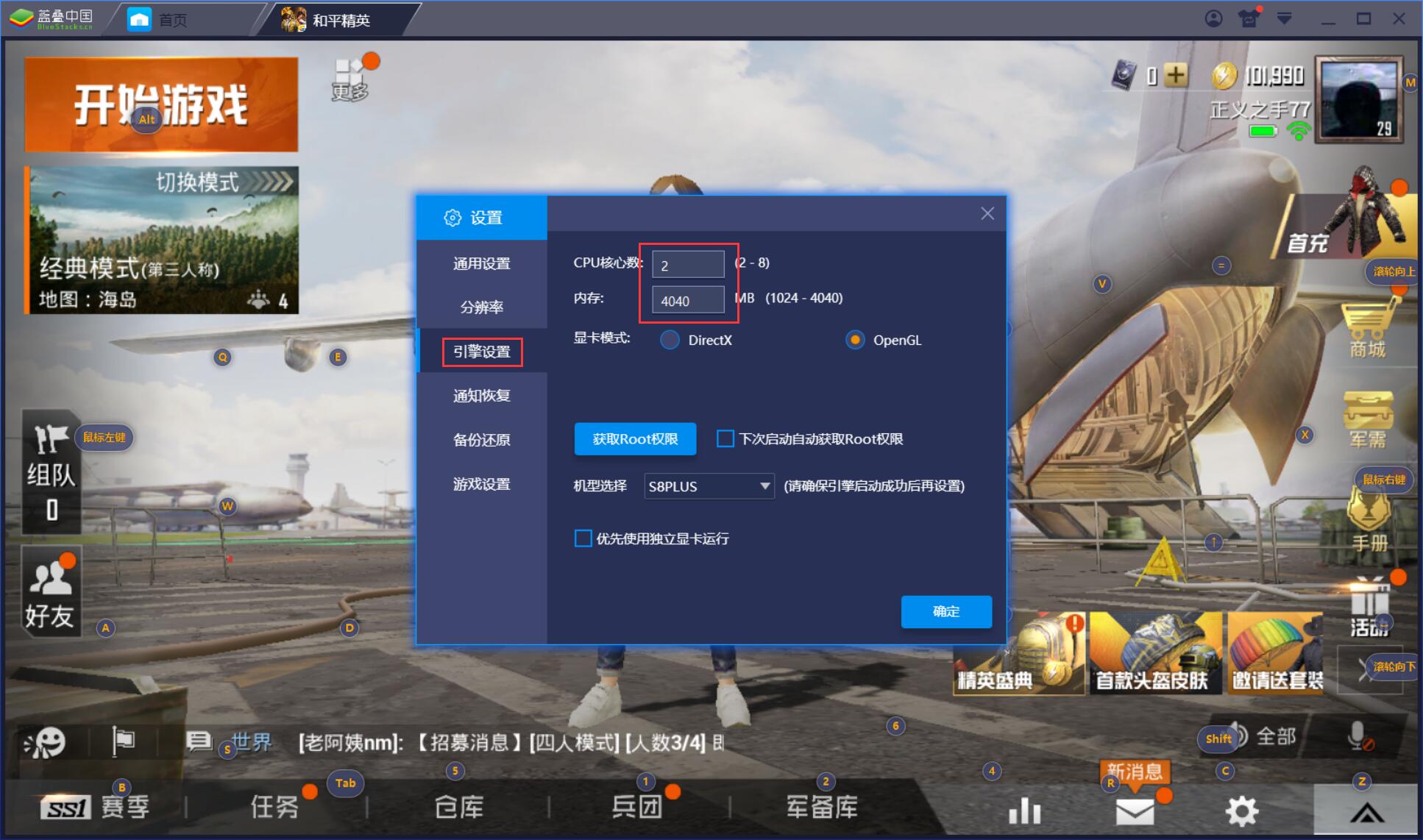Click the CPU核心数 input field

[x=689, y=265]
